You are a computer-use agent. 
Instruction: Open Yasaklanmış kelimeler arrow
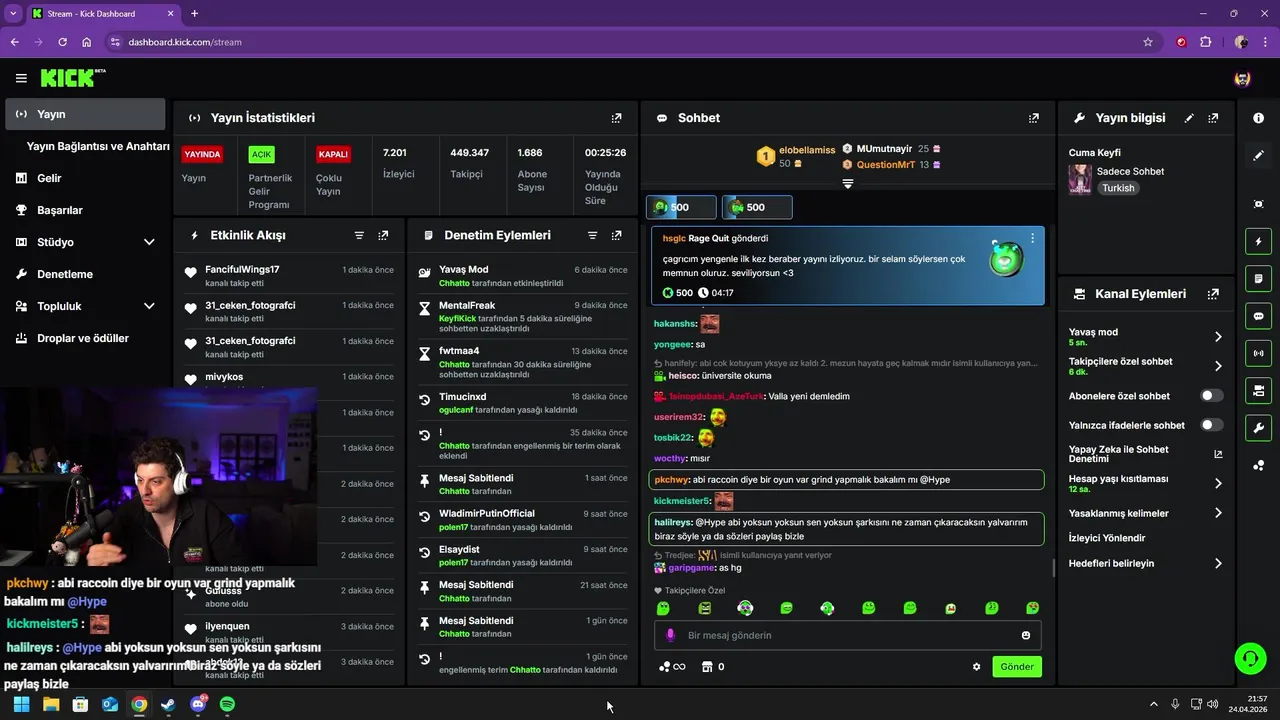point(1218,513)
